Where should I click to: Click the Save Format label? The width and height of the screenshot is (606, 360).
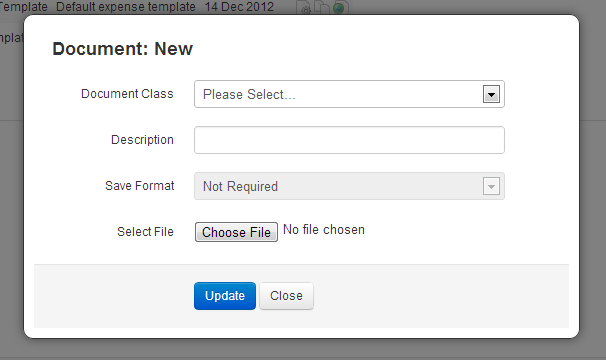(x=140, y=186)
